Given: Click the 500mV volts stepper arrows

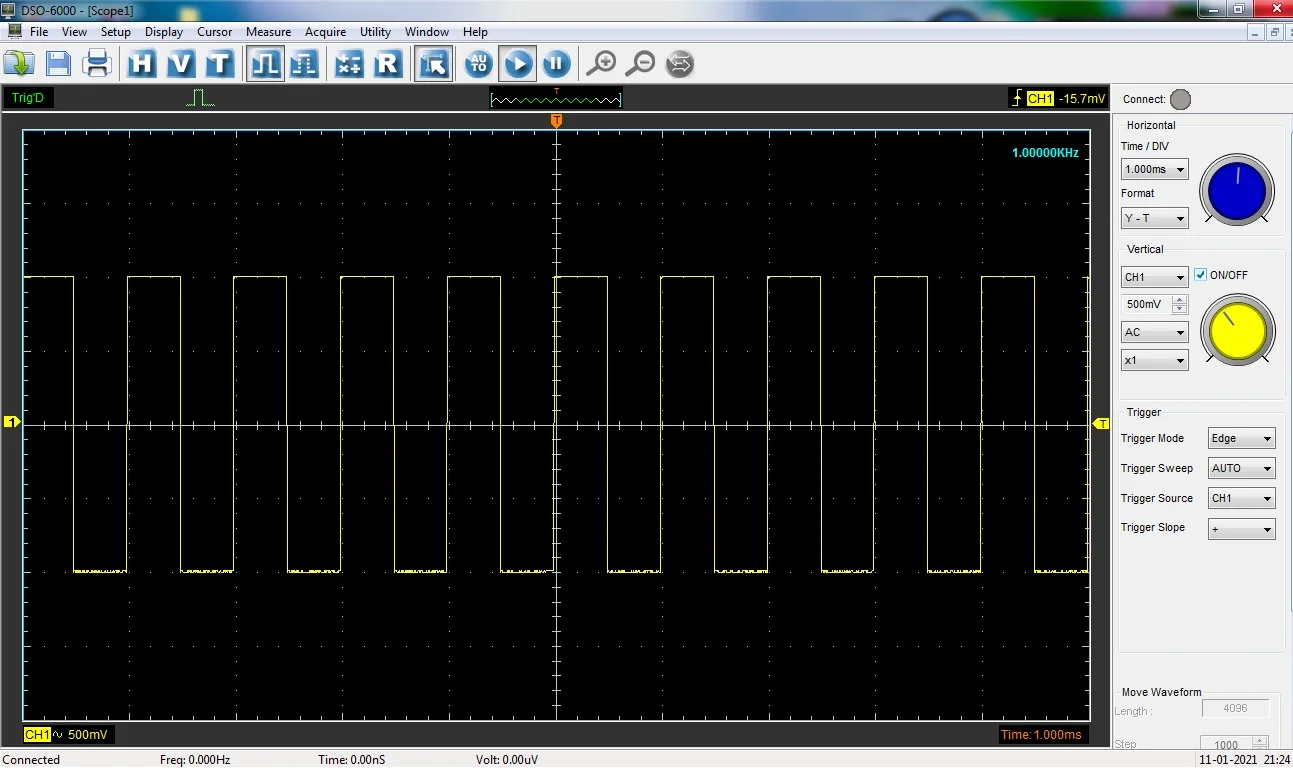Looking at the screenshot, I should click(1180, 304).
